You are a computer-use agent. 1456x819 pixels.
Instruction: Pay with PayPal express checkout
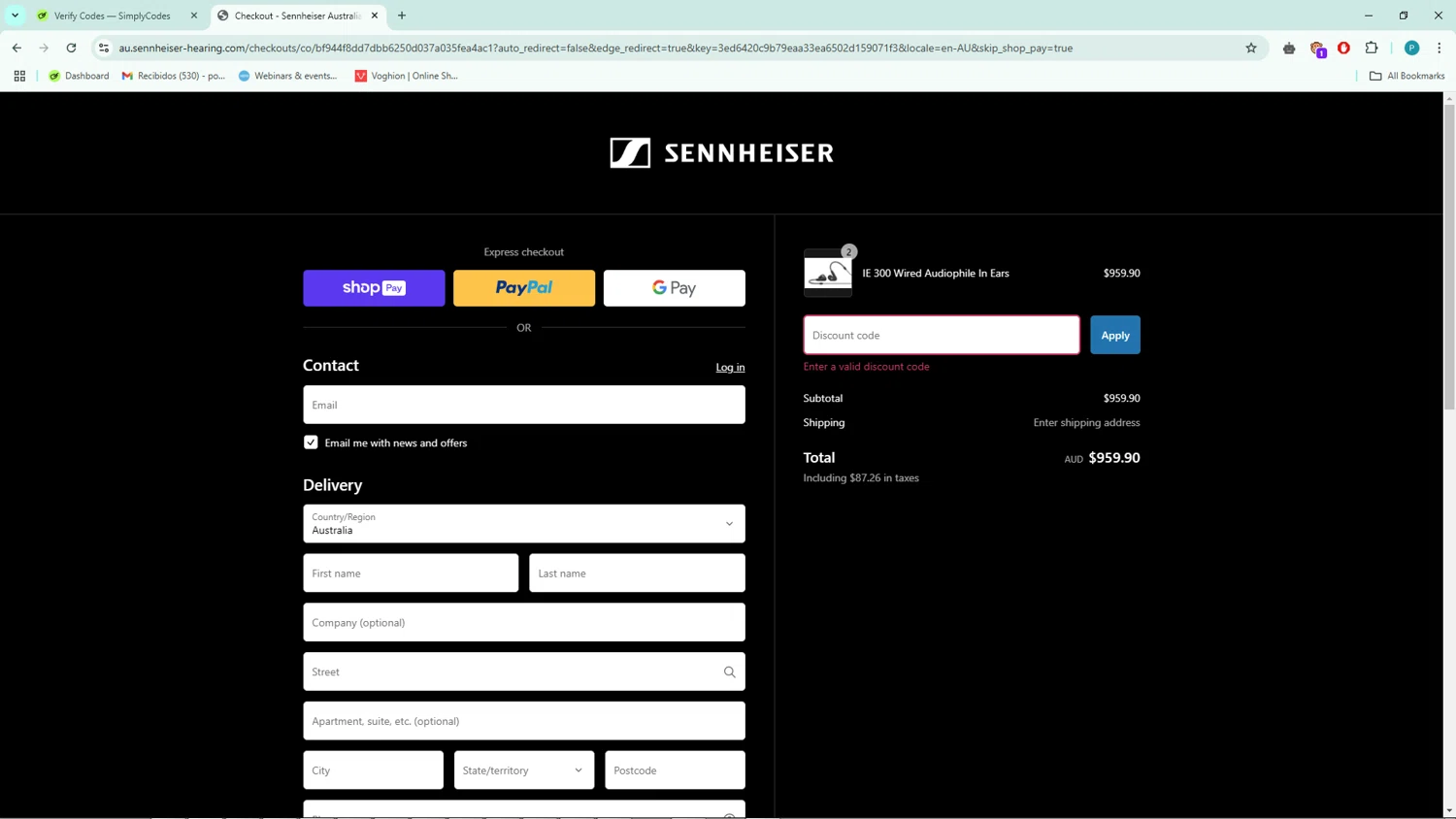click(524, 288)
